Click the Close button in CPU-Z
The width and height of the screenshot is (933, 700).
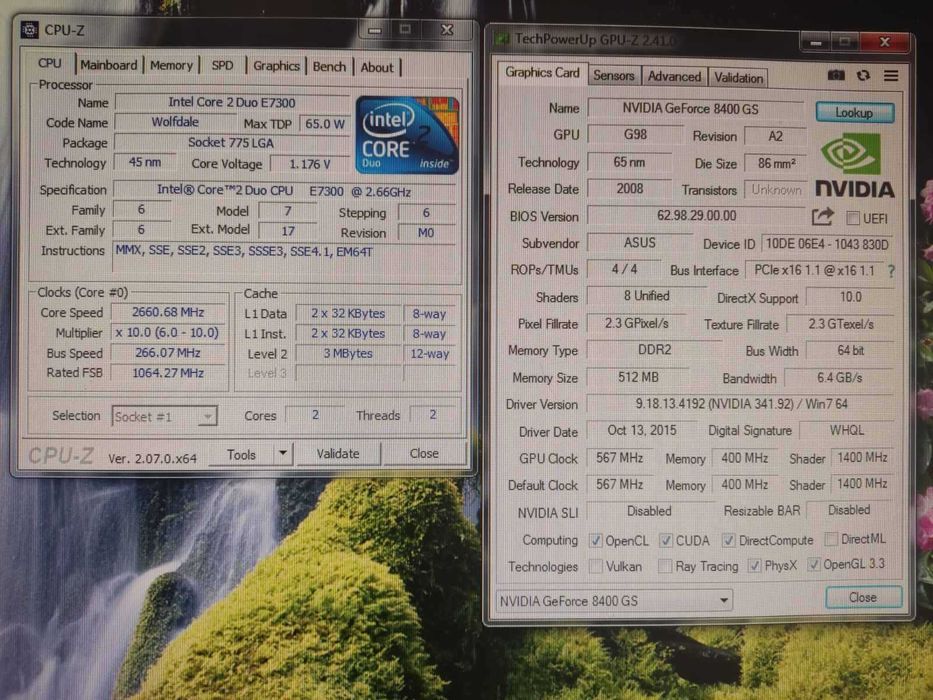pyautogui.click(x=424, y=454)
